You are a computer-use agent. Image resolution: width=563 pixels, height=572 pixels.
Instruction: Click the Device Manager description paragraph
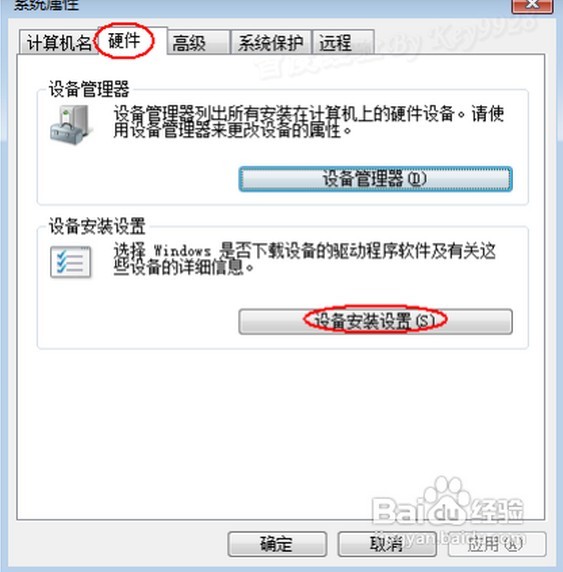(x=309, y=122)
